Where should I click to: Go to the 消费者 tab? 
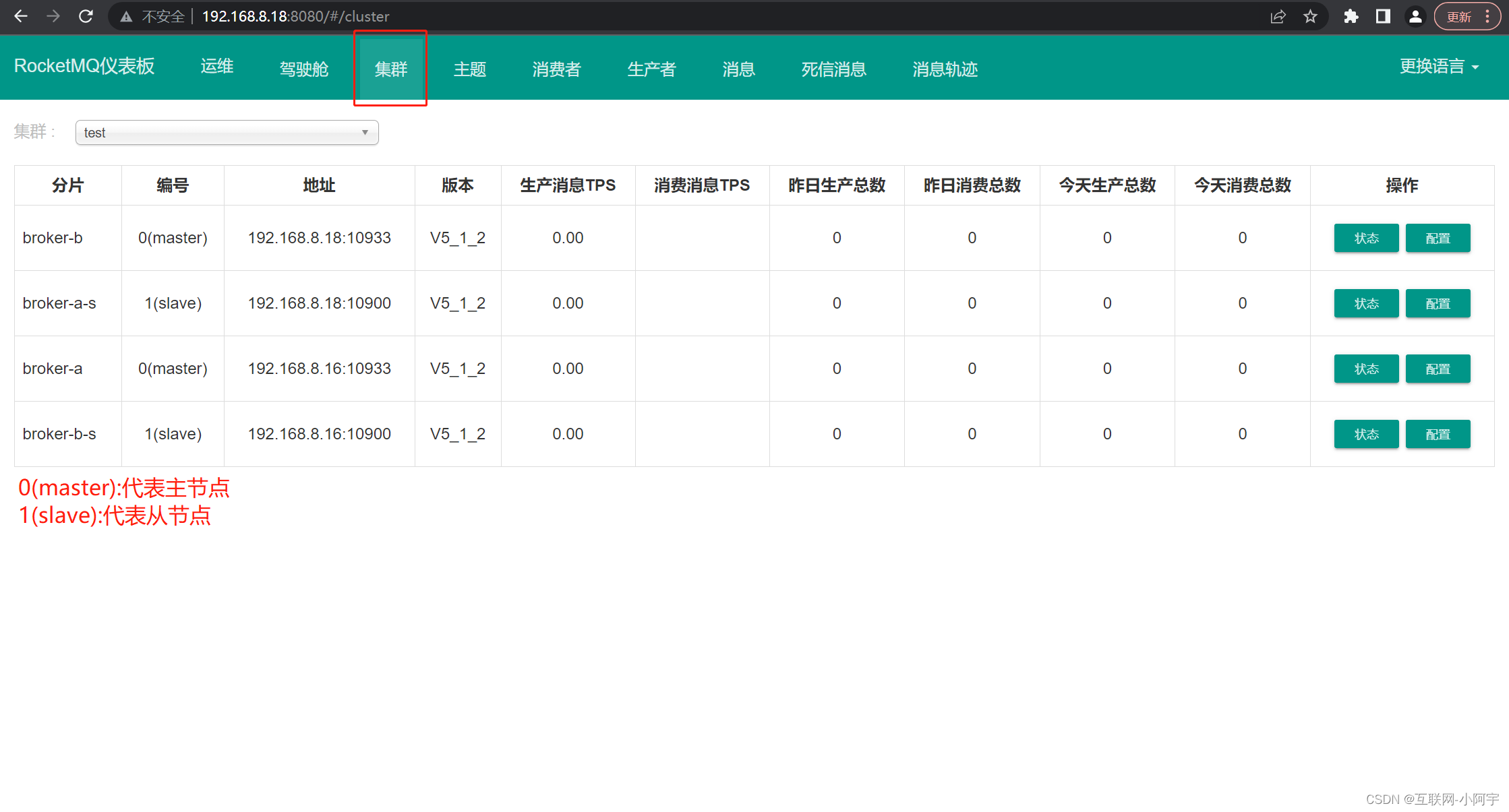pos(557,69)
